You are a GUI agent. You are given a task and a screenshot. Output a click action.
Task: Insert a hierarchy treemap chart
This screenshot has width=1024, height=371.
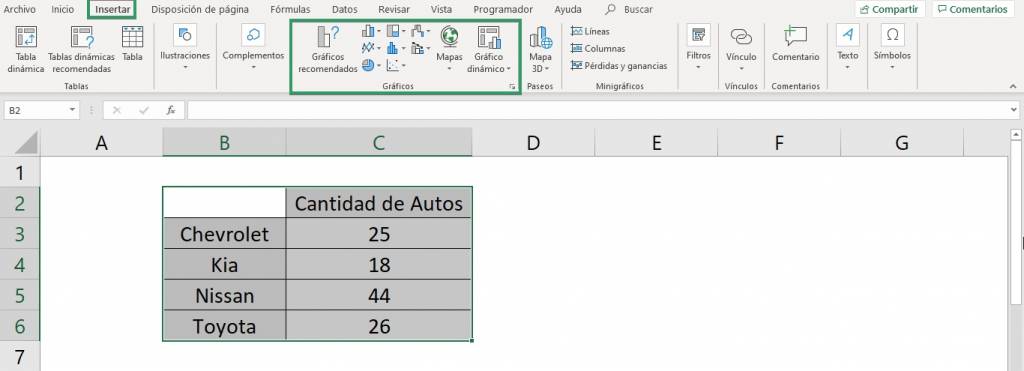point(396,31)
